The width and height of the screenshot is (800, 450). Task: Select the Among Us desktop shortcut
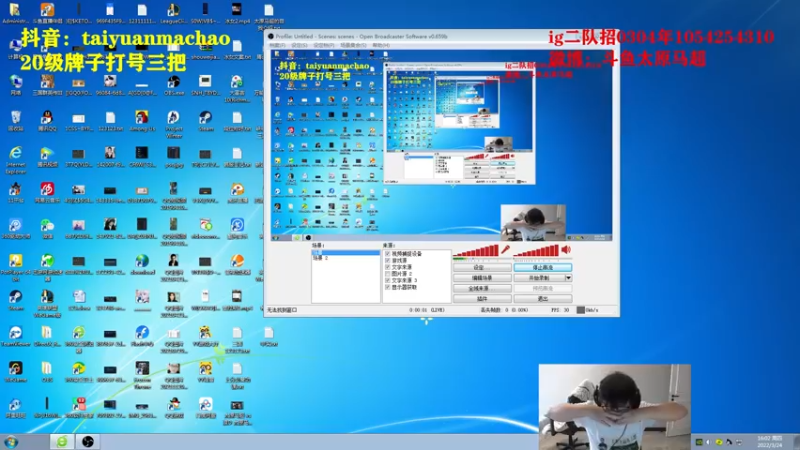coord(142,121)
